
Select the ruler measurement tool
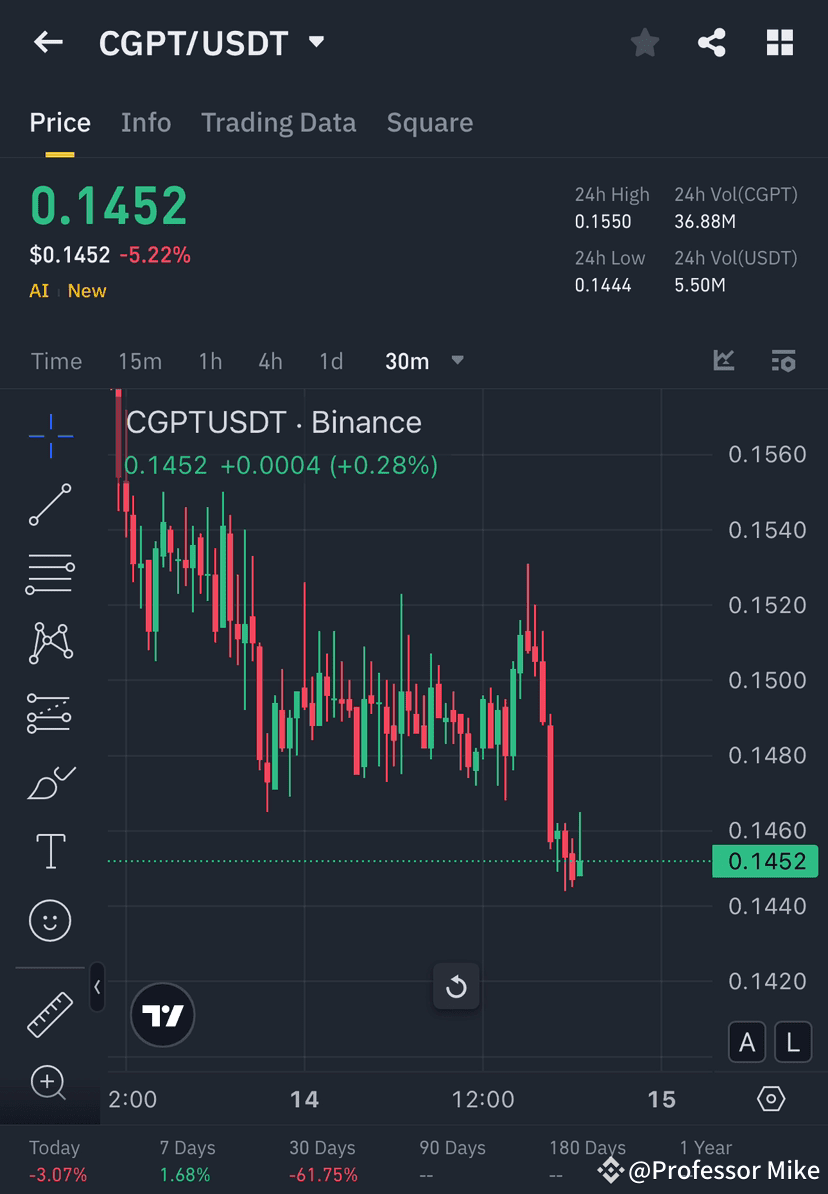coord(50,1013)
